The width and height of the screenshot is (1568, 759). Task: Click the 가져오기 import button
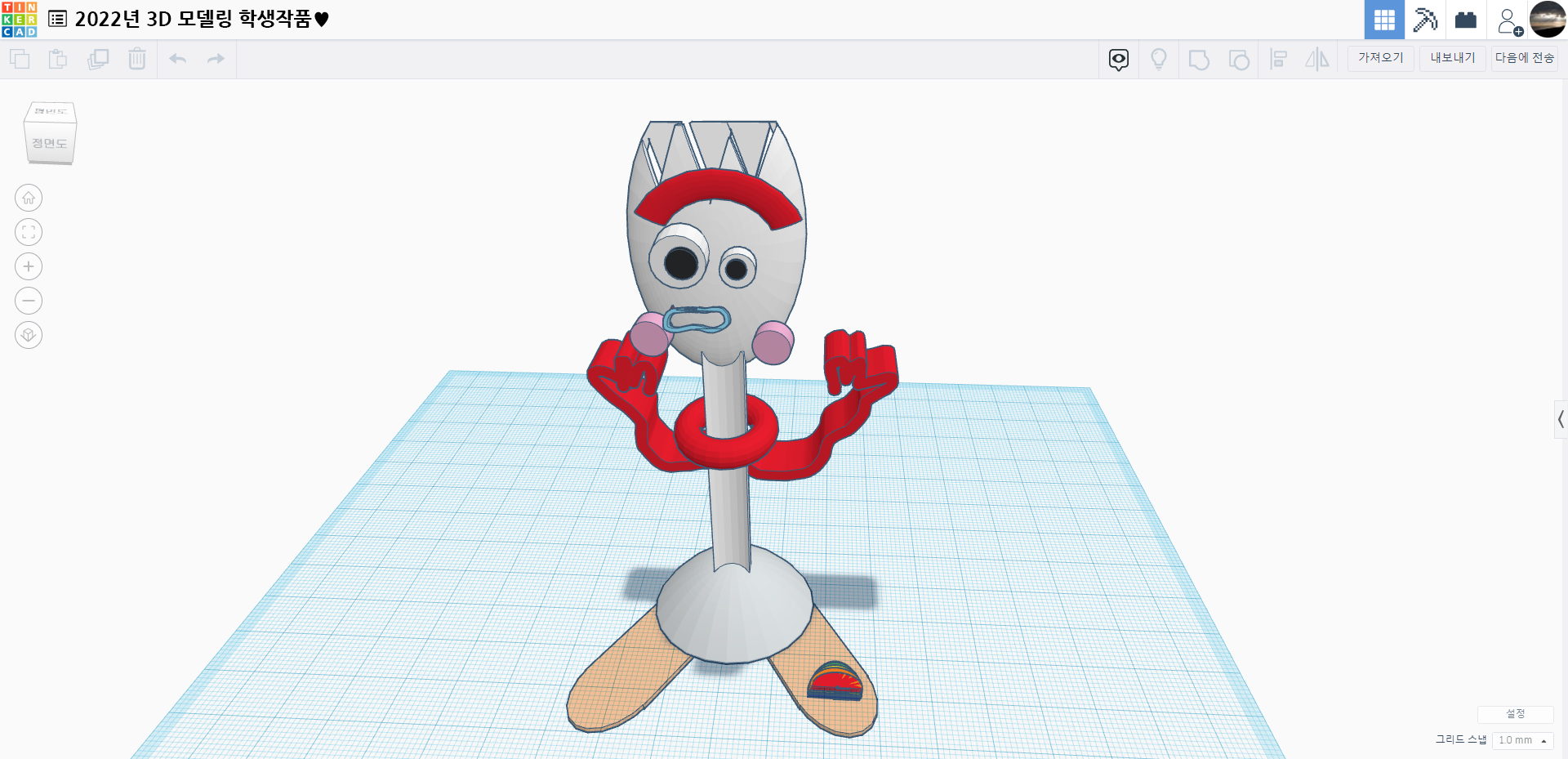1381,58
